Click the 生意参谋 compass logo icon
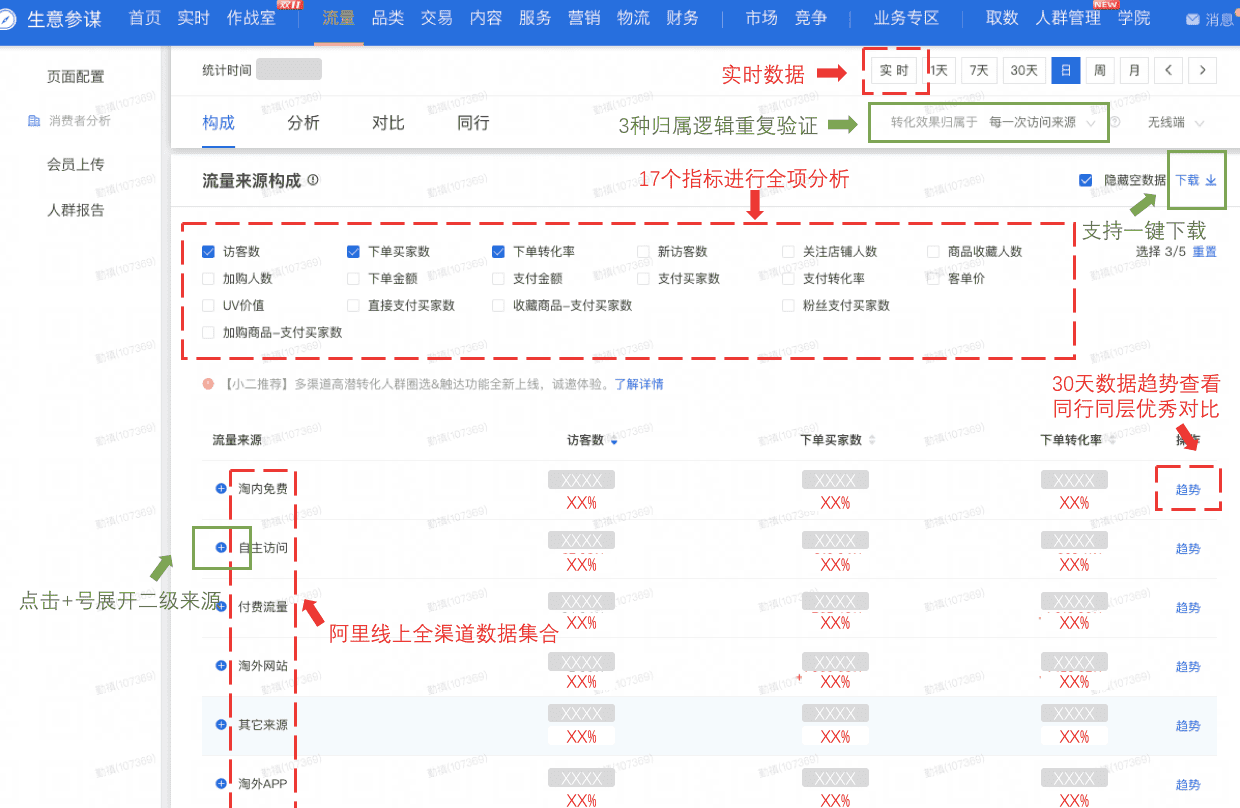The width and height of the screenshot is (1240, 808). point(7,19)
